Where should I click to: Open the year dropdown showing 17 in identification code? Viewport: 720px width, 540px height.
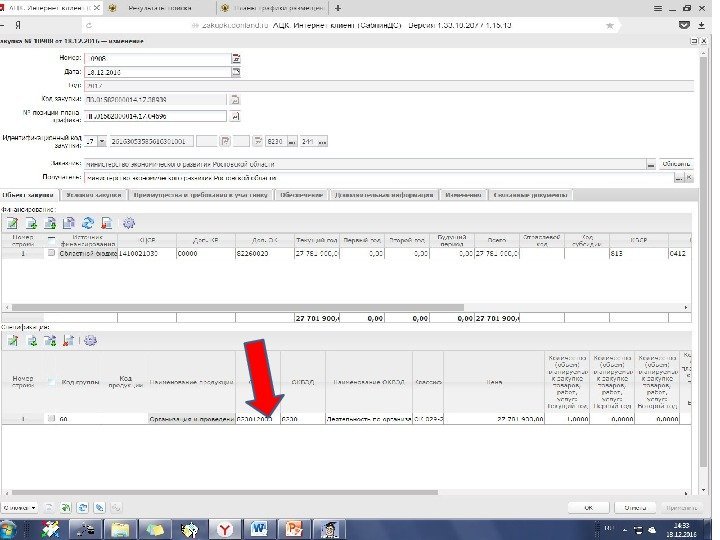tap(102, 141)
